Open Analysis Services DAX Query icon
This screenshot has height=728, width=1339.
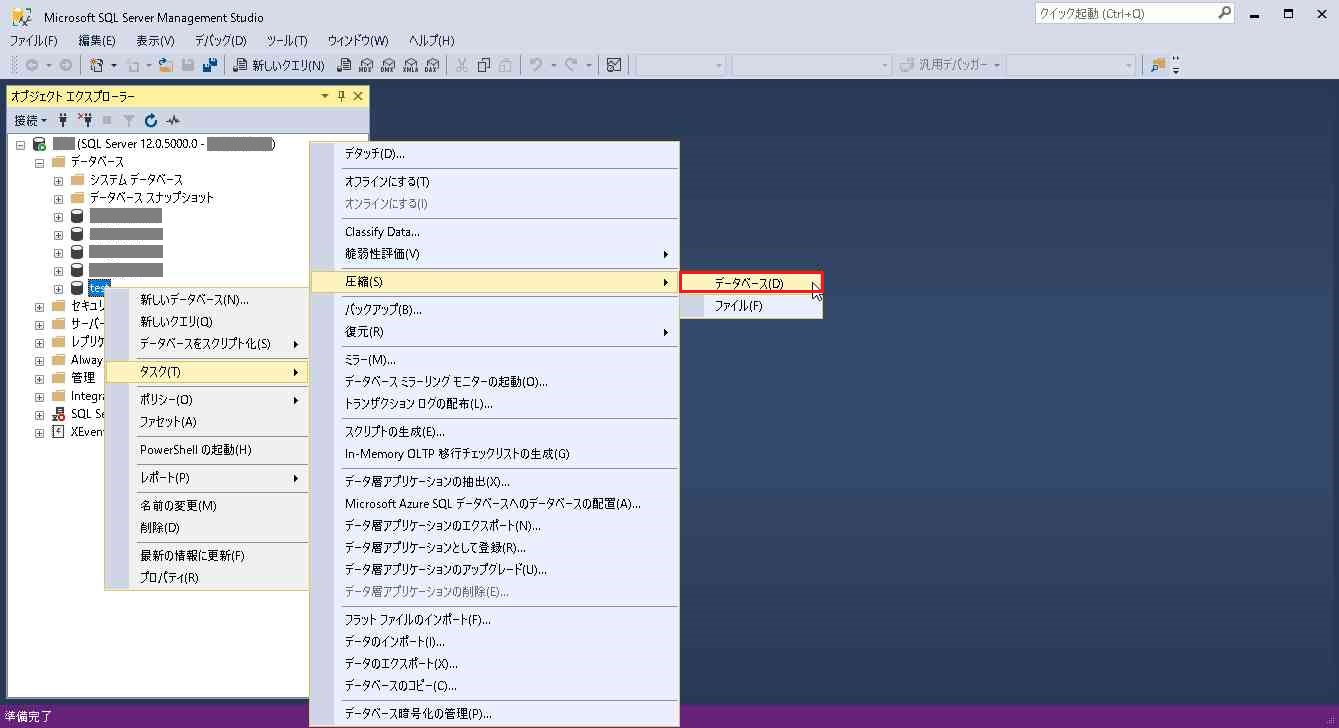click(432, 65)
